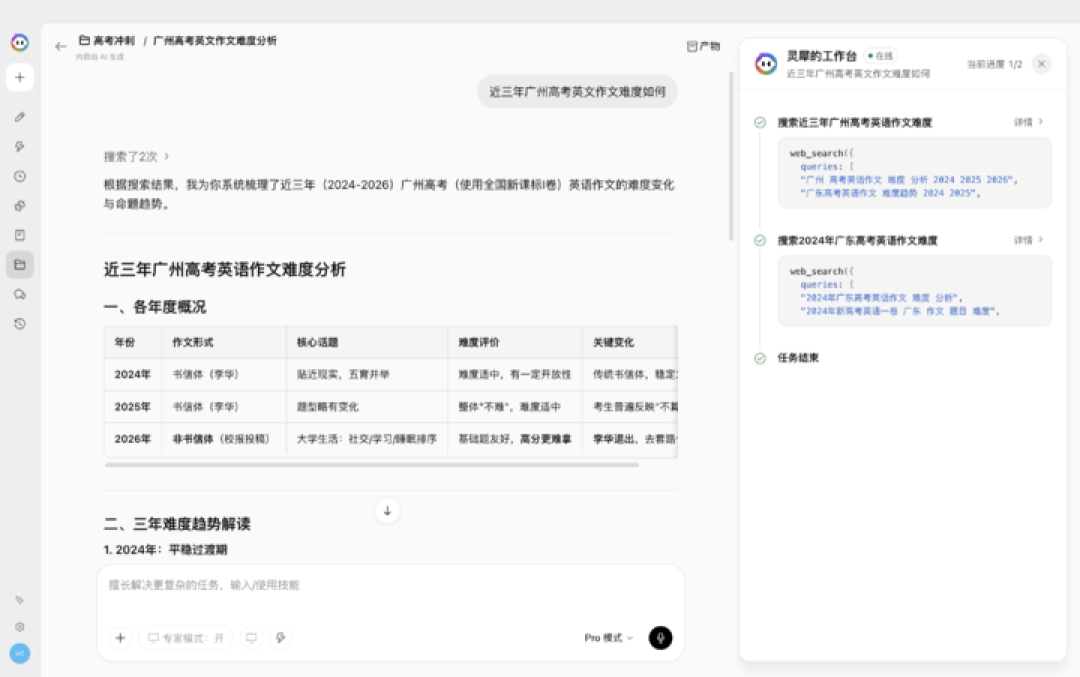Click the 关键变化 table header
The image size is (1080, 677).
[630, 342]
